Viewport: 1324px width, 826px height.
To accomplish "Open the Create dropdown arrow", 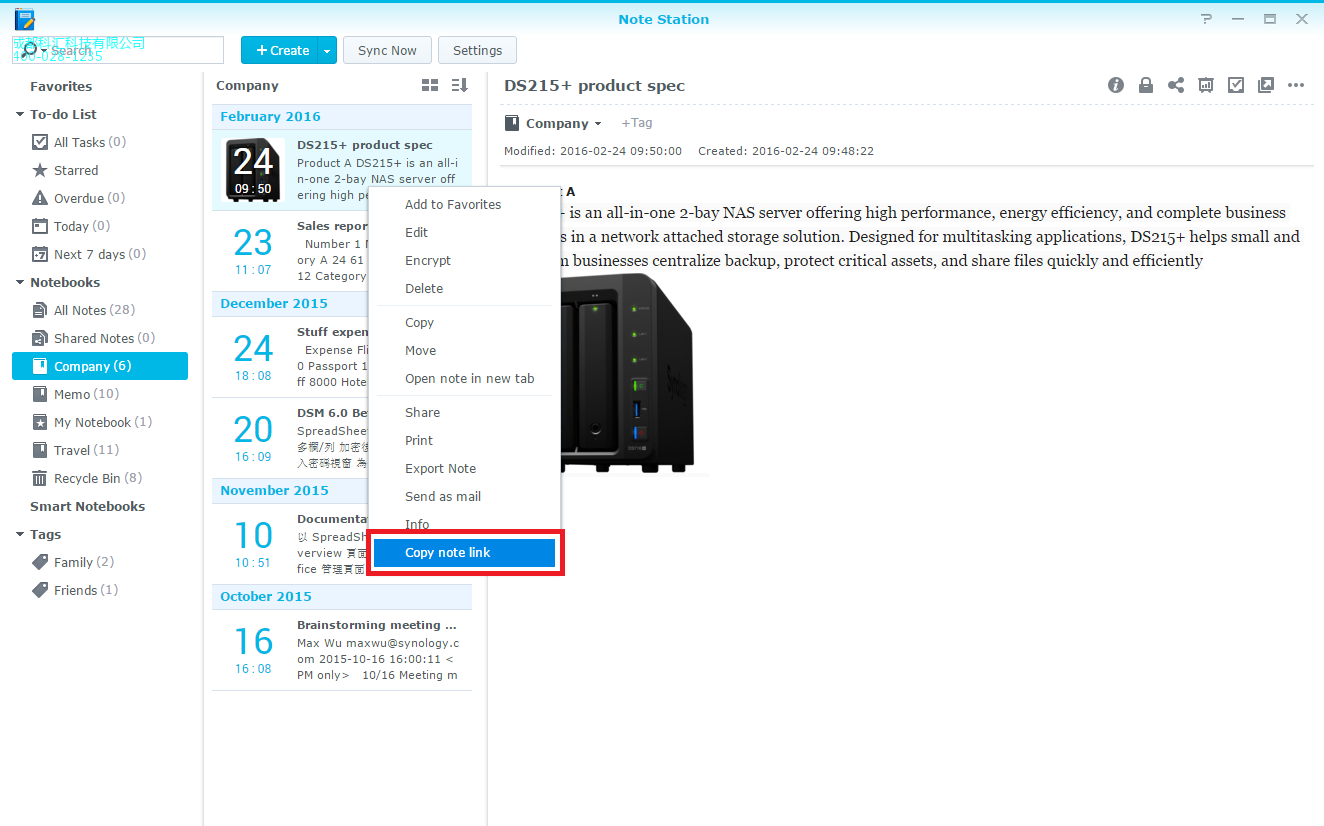I will tap(327, 50).
